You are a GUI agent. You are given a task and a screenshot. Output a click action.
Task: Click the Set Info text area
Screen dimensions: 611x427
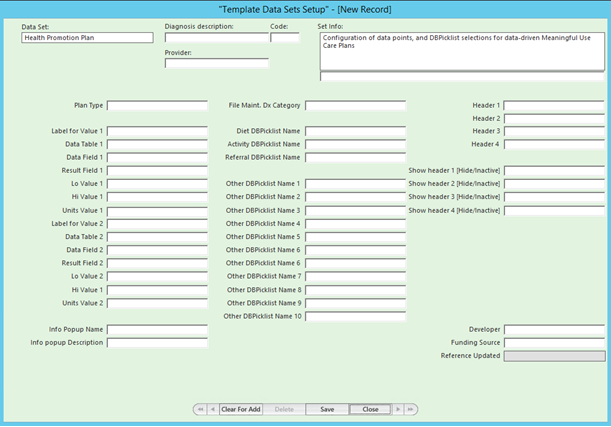[462, 51]
